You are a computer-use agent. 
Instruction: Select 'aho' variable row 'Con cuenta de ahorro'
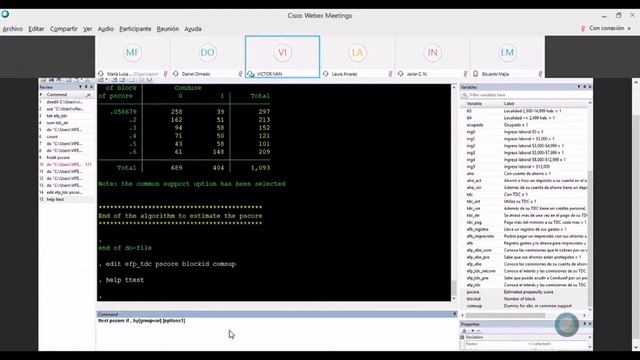(x=524, y=173)
